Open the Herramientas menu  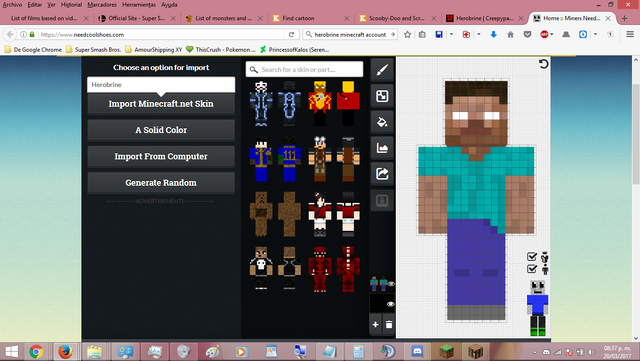pos(139,5)
